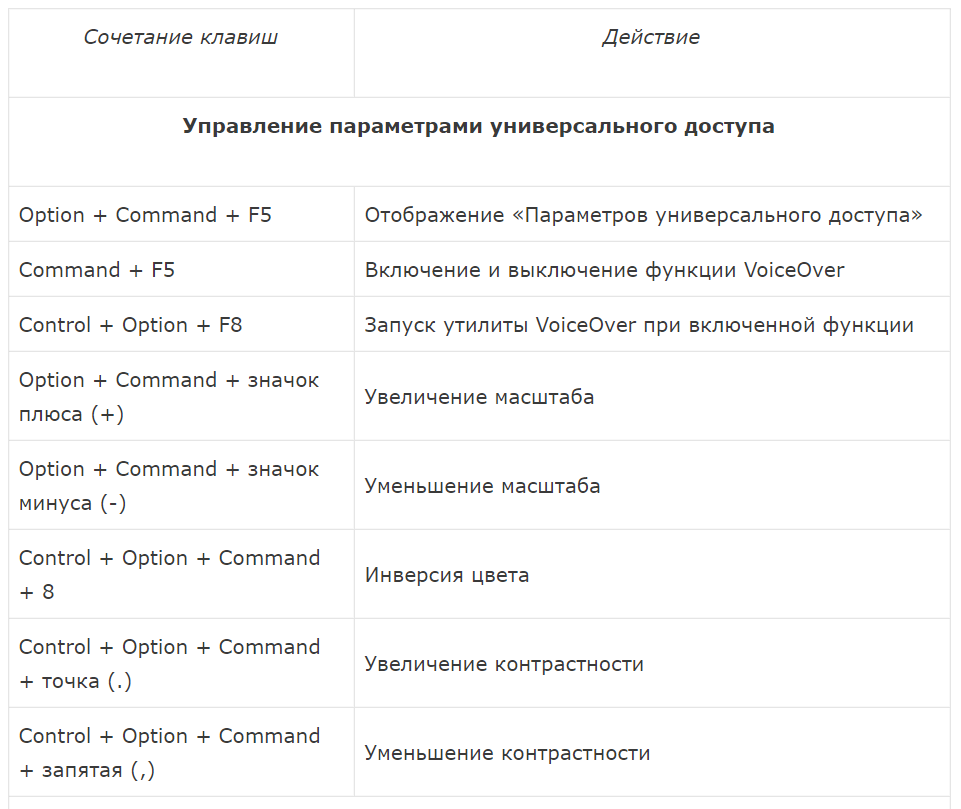Click the 'значок плюса (+)' shortcut cell
Image resolution: width=961 pixels, height=809 pixels.
pyautogui.click(x=169, y=397)
